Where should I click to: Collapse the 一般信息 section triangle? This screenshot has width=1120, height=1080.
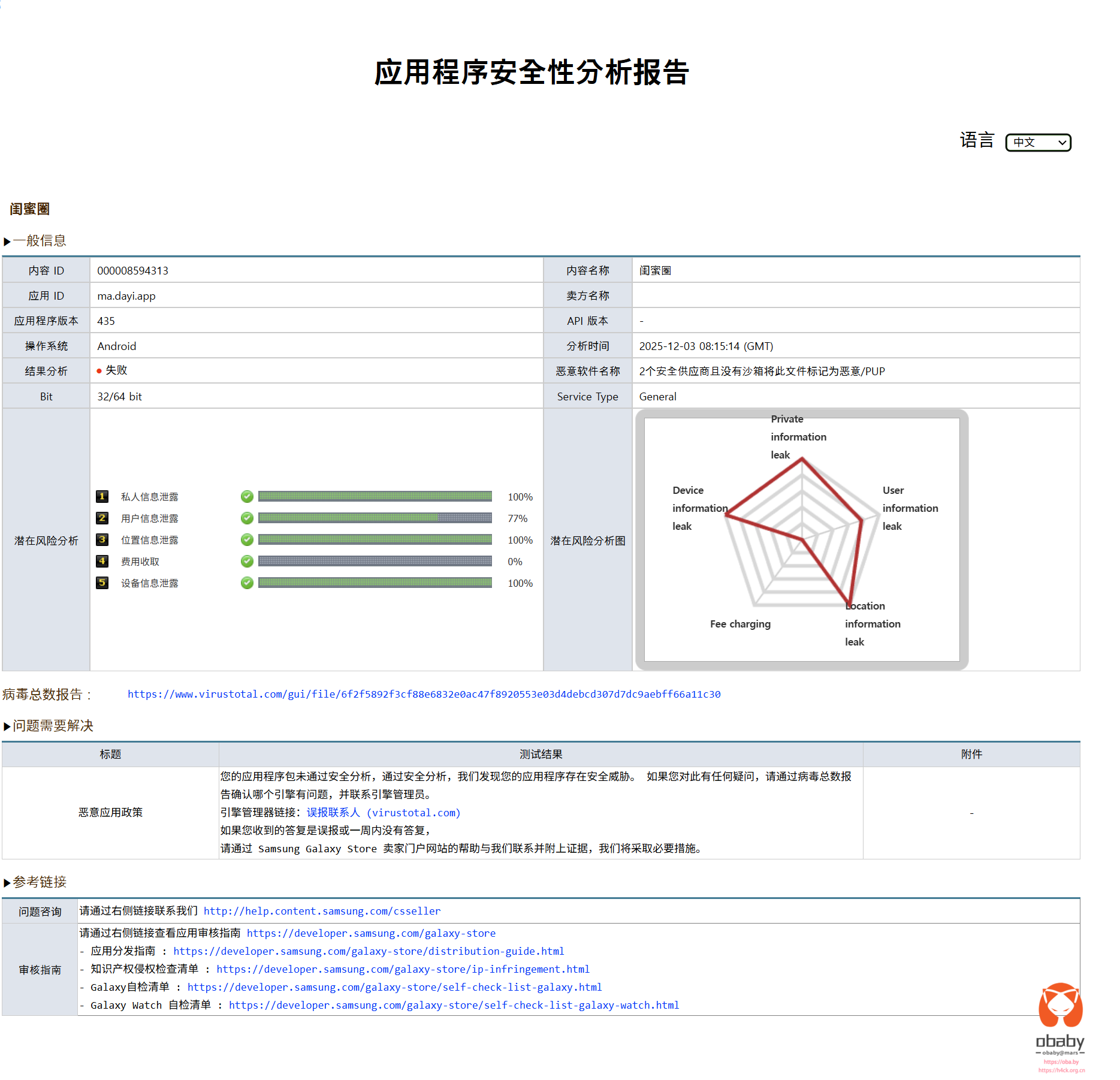click(x=7, y=242)
